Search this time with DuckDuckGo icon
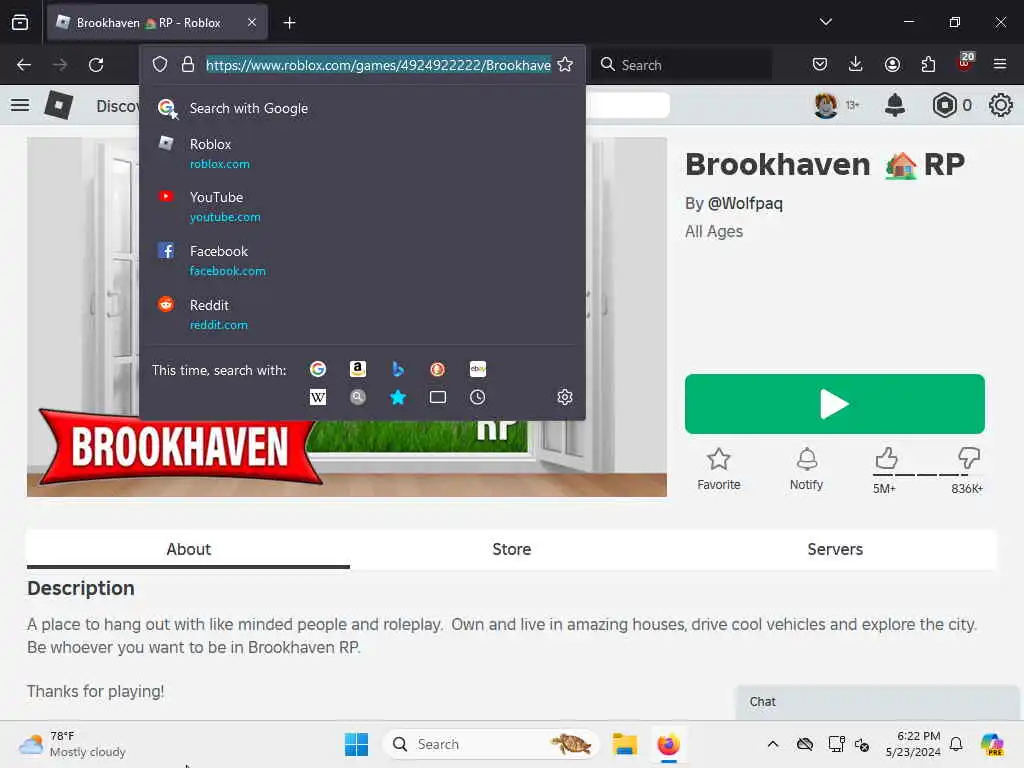Image resolution: width=1024 pixels, height=768 pixels. 438,369
